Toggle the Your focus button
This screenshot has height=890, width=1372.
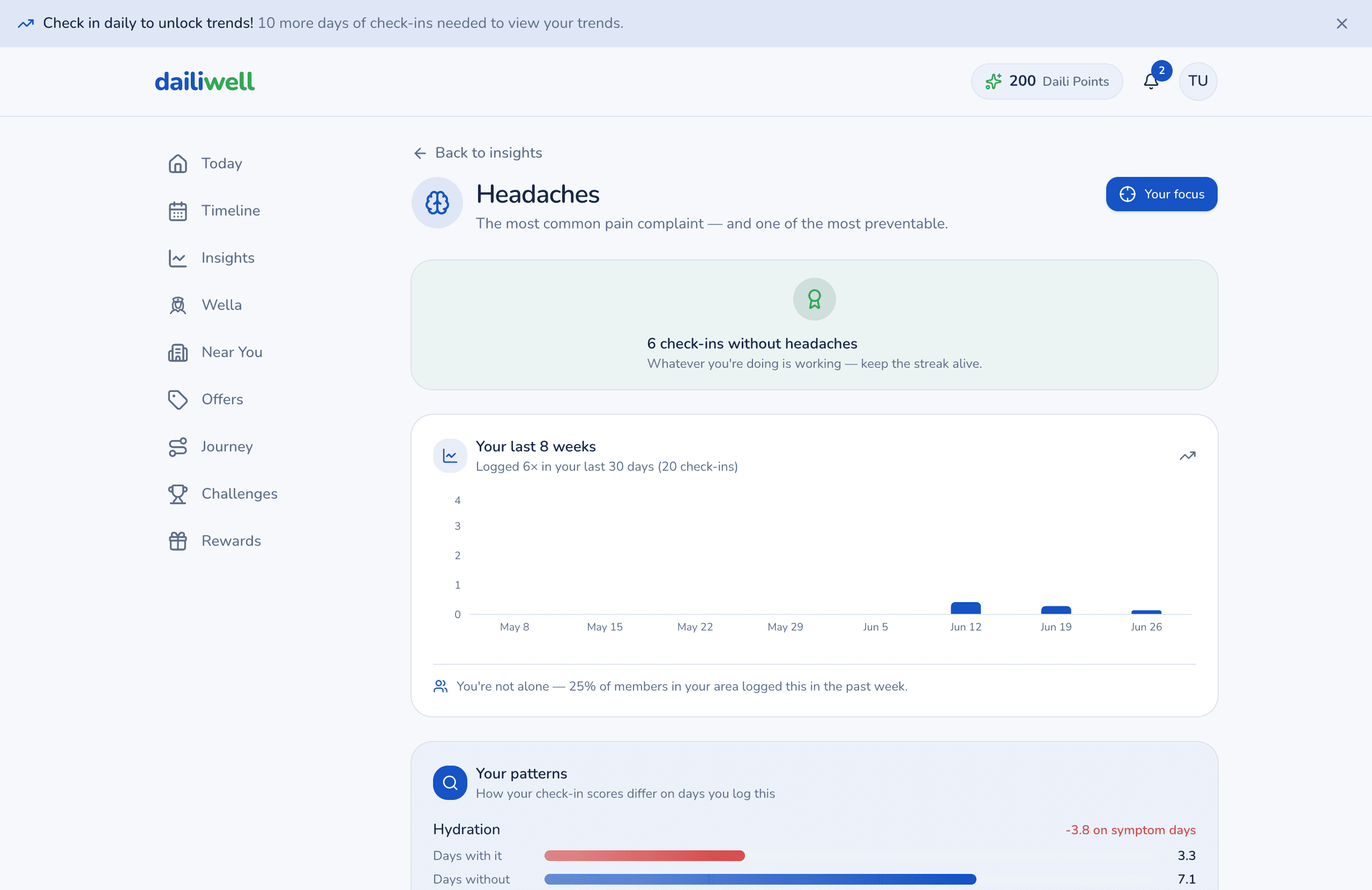1161,194
